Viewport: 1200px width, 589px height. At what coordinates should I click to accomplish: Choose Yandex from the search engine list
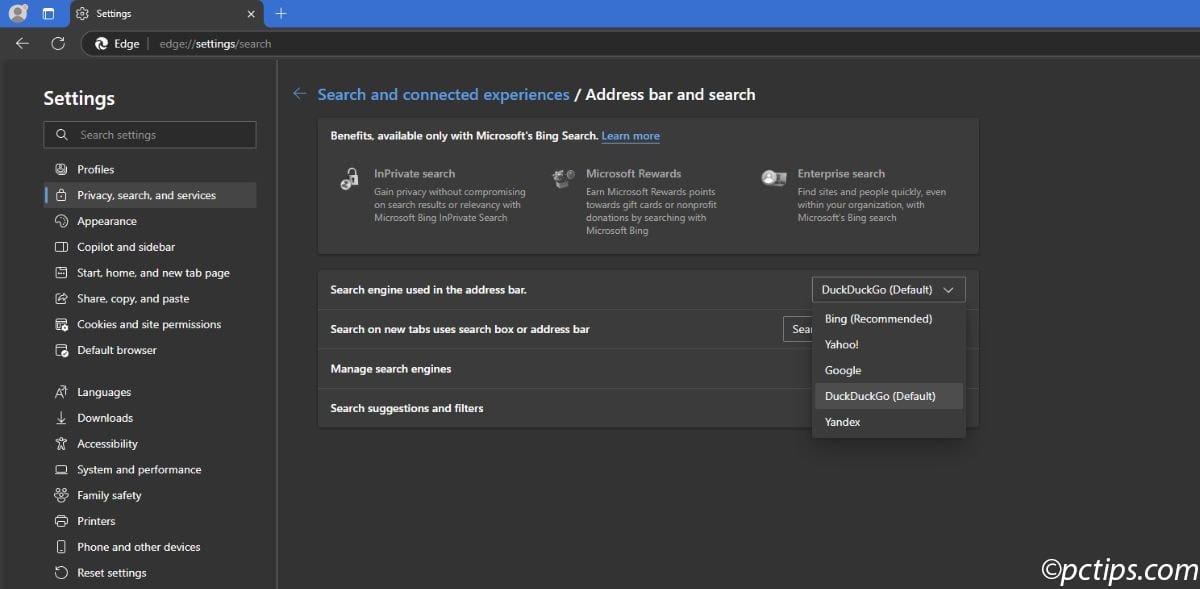click(889, 422)
